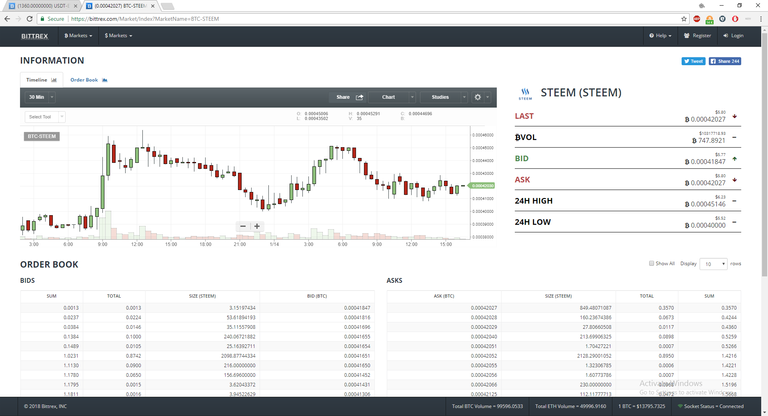
Task: Click the Secure padlock site info
Action: click(x=52, y=19)
